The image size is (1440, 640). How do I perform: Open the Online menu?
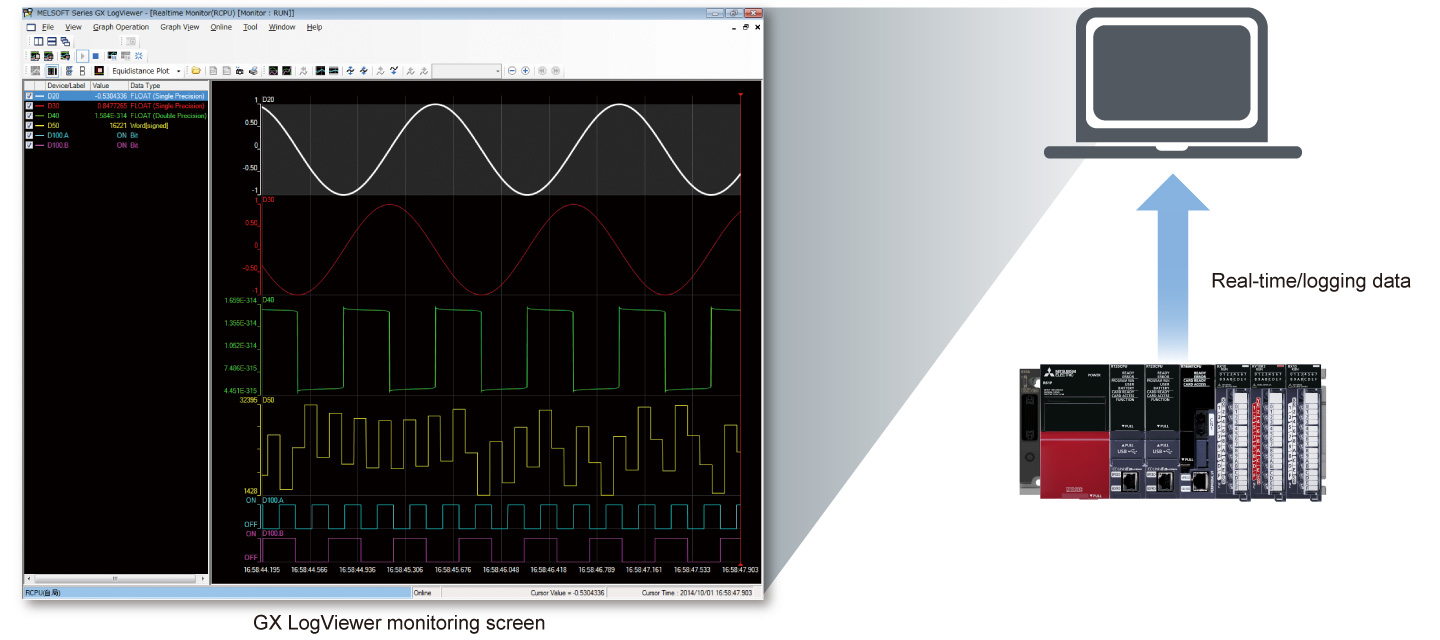(x=221, y=27)
